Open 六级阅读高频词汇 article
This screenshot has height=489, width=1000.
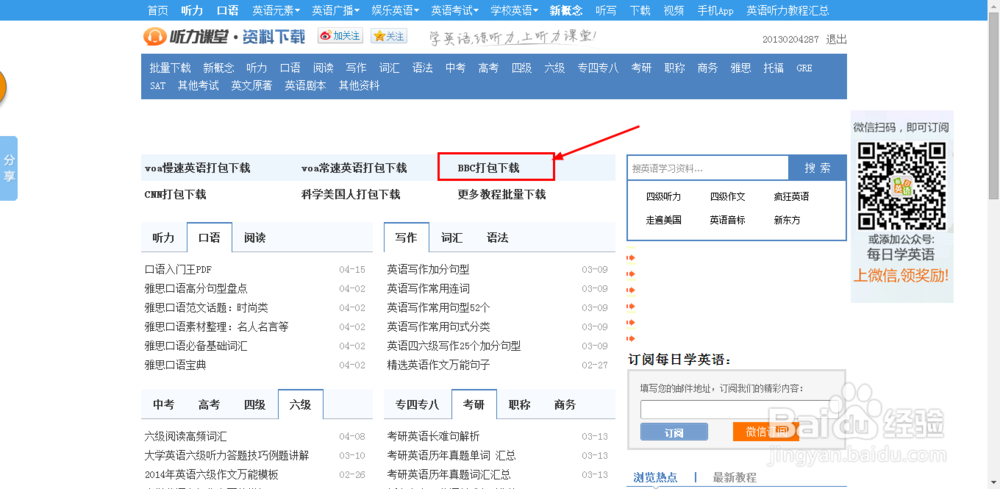(186, 437)
